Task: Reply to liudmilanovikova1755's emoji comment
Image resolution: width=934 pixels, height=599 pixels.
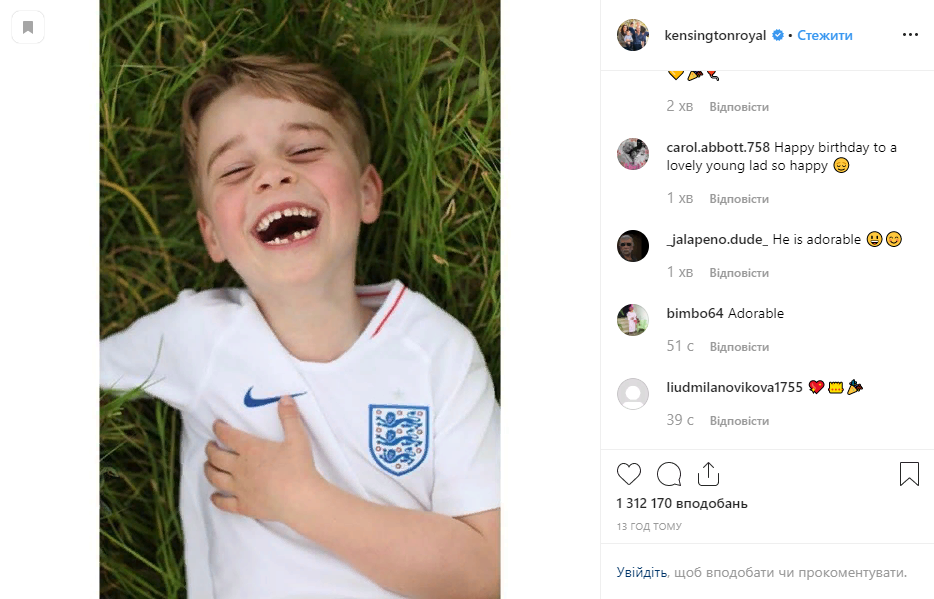Action: (739, 421)
